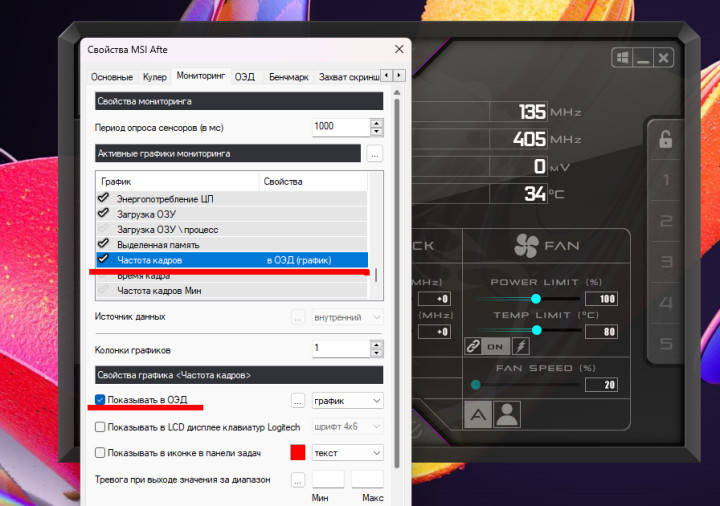Open the 'Бенчмарк' tab

coord(288,77)
